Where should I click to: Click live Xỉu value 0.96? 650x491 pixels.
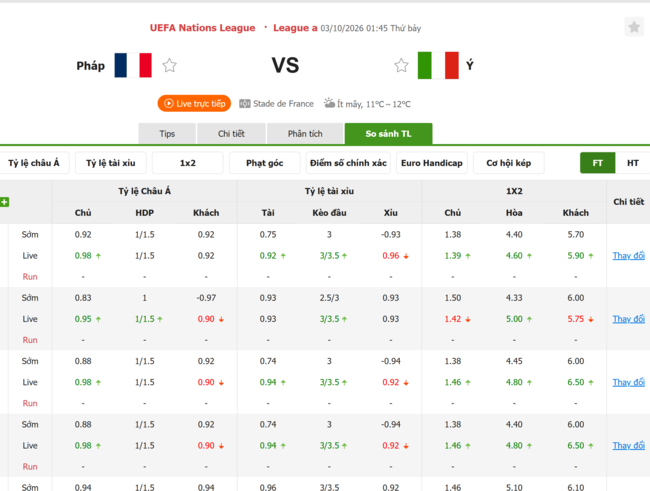(x=390, y=255)
